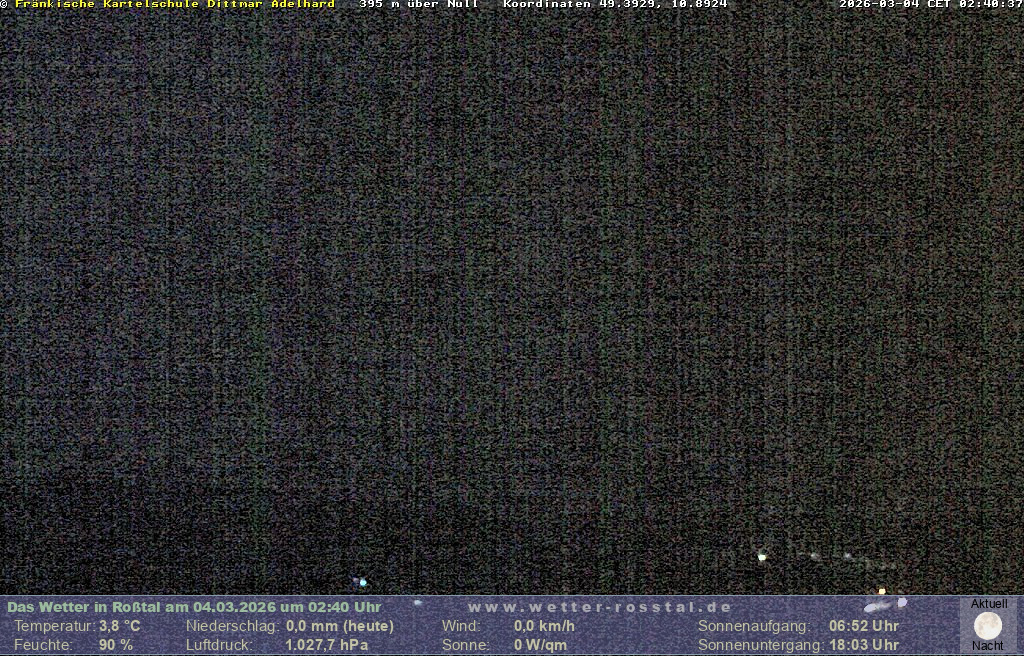
Task: Click the 'Aktuell' label above the moon
Action: click(989, 604)
